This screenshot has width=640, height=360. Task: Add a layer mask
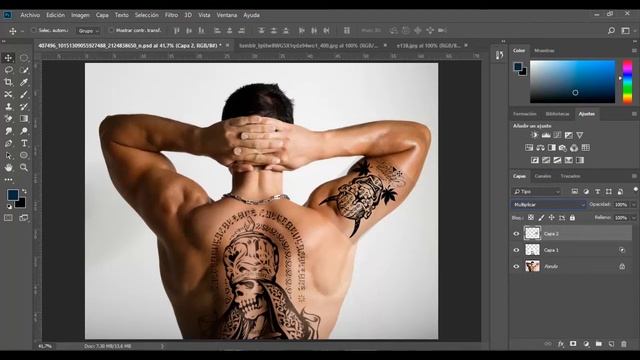point(573,344)
